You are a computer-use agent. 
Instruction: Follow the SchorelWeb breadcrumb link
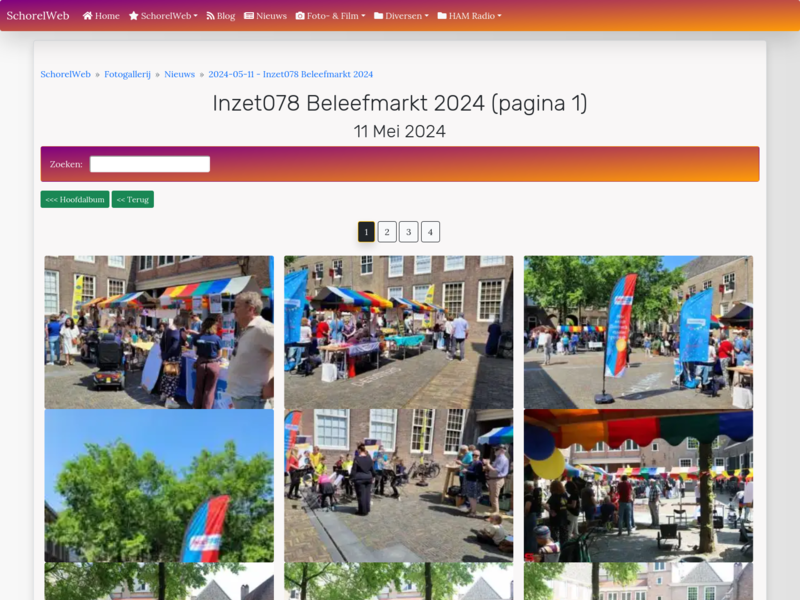(65, 74)
